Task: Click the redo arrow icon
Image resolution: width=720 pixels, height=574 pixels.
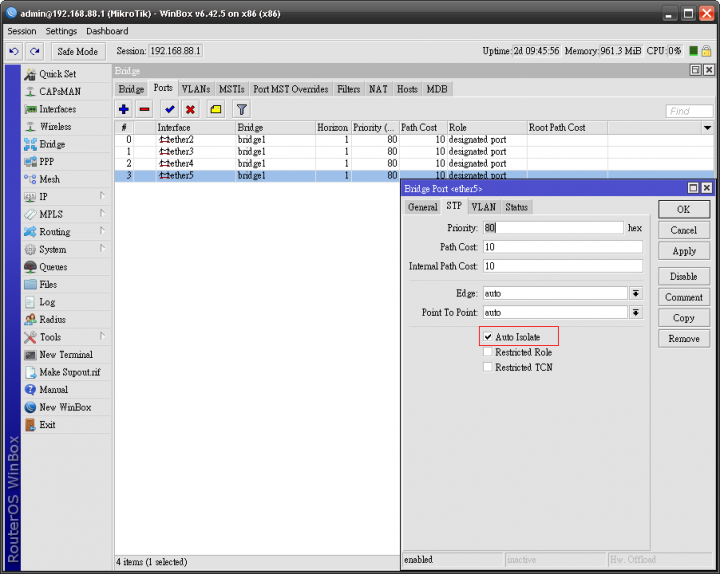Action: (34, 51)
